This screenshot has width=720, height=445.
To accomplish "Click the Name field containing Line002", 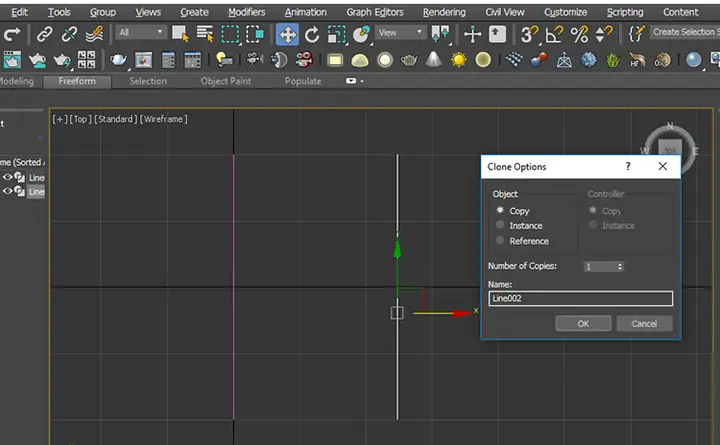I will pyautogui.click(x=580, y=299).
